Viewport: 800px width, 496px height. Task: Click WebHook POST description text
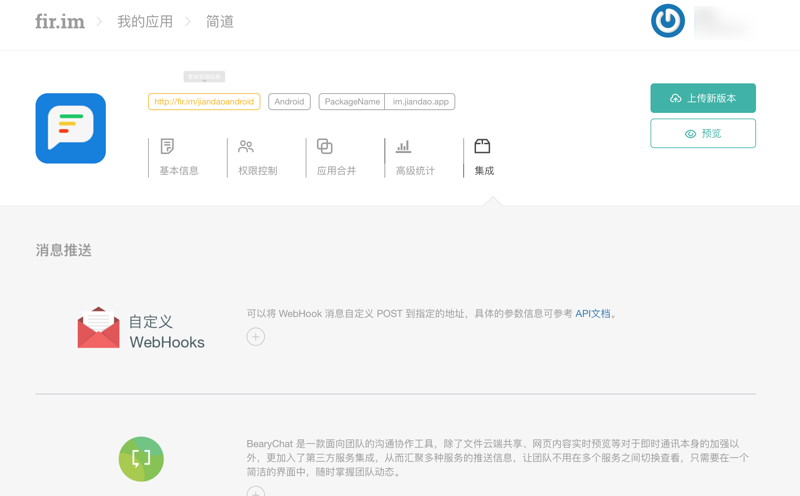(x=432, y=313)
